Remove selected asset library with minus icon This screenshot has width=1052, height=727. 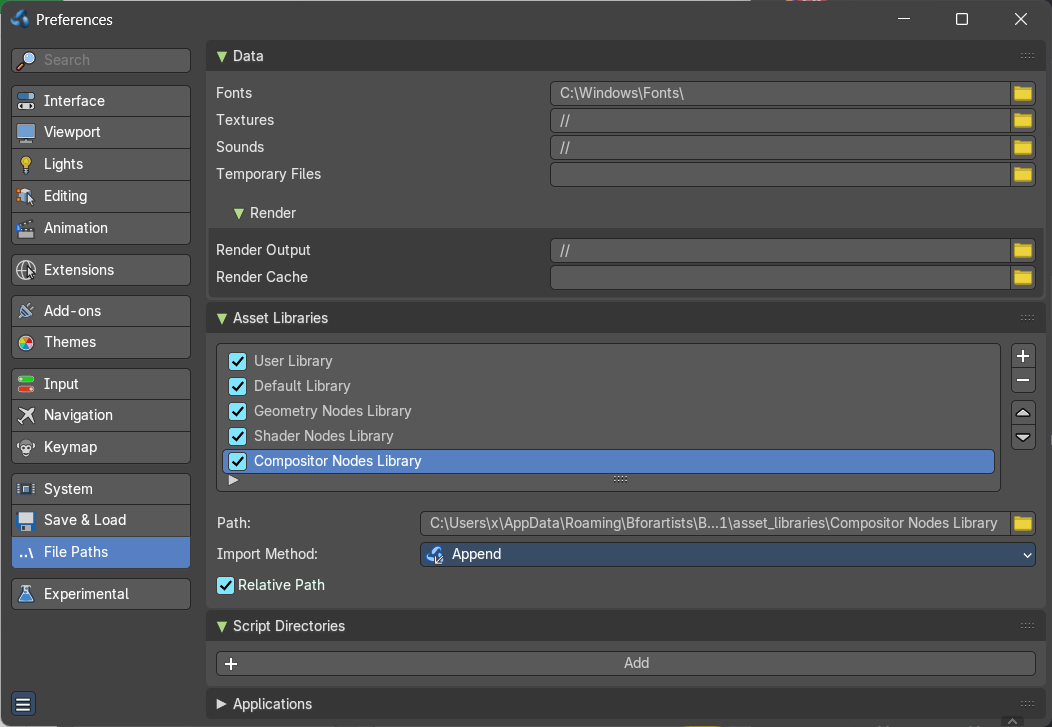pyautogui.click(x=1022, y=380)
